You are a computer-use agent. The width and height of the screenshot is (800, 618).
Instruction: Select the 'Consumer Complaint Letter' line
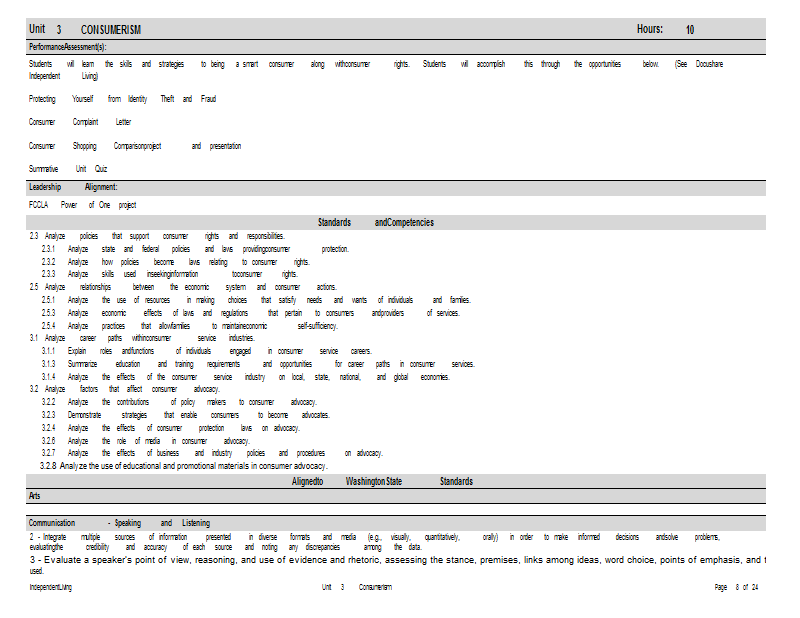coord(80,122)
